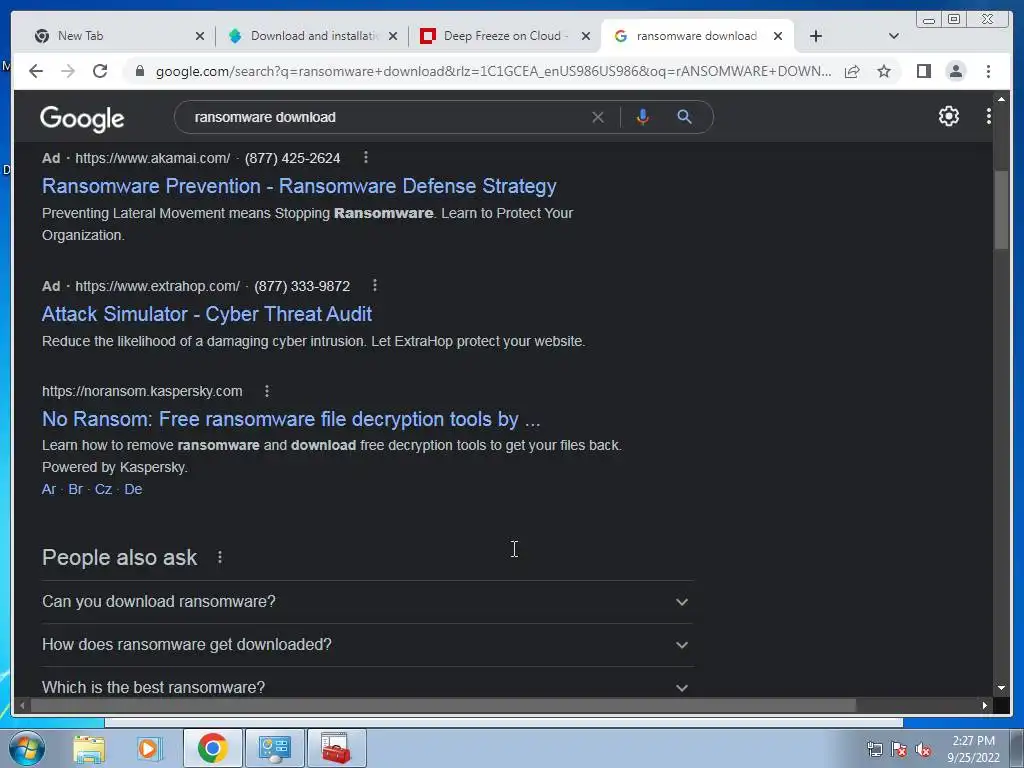Open the Windows Start menu

click(x=27, y=748)
